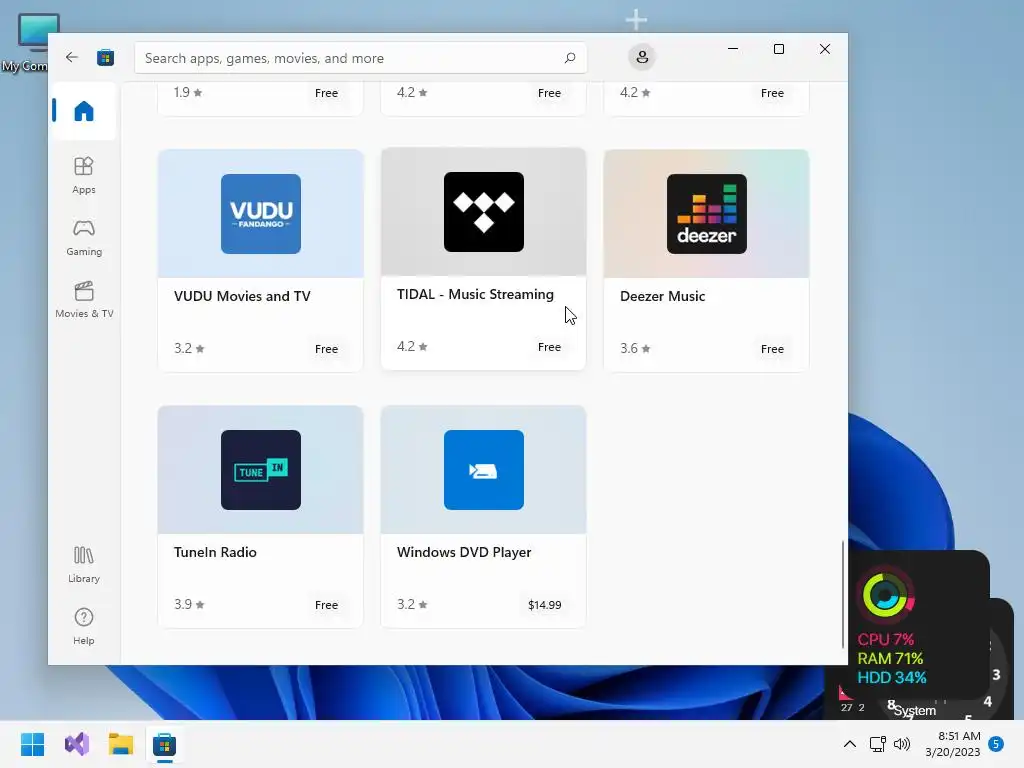Click the 3.2 rating on VUDU card
Image resolution: width=1024 pixels, height=768 pixels.
click(x=189, y=348)
